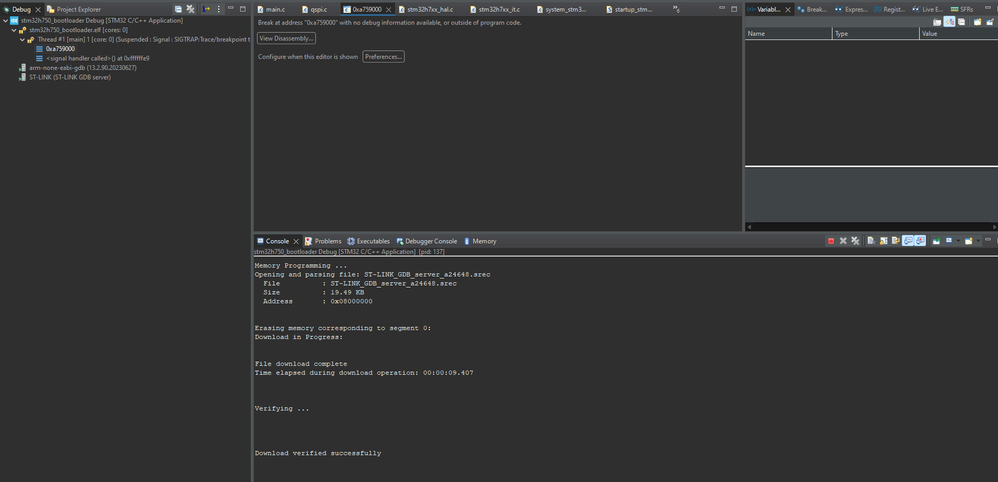The height and width of the screenshot is (482, 998).
Task: Terminate the console process with red stop icon
Action: (831, 241)
